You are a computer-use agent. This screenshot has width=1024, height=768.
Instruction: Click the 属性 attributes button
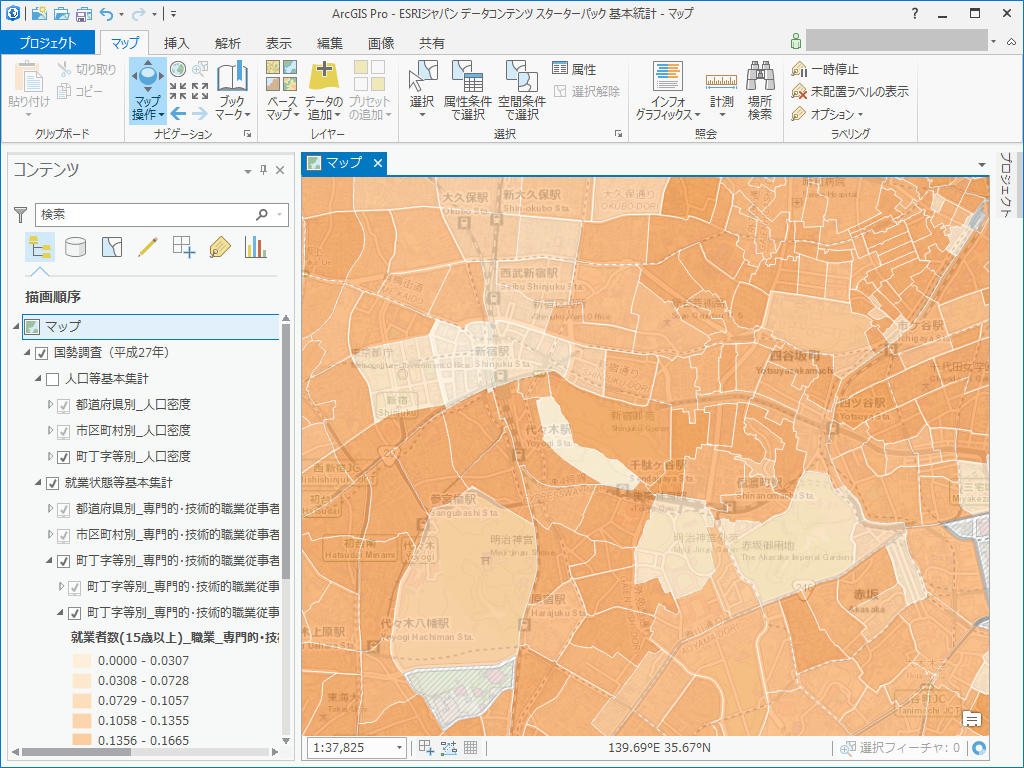click(x=574, y=69)
